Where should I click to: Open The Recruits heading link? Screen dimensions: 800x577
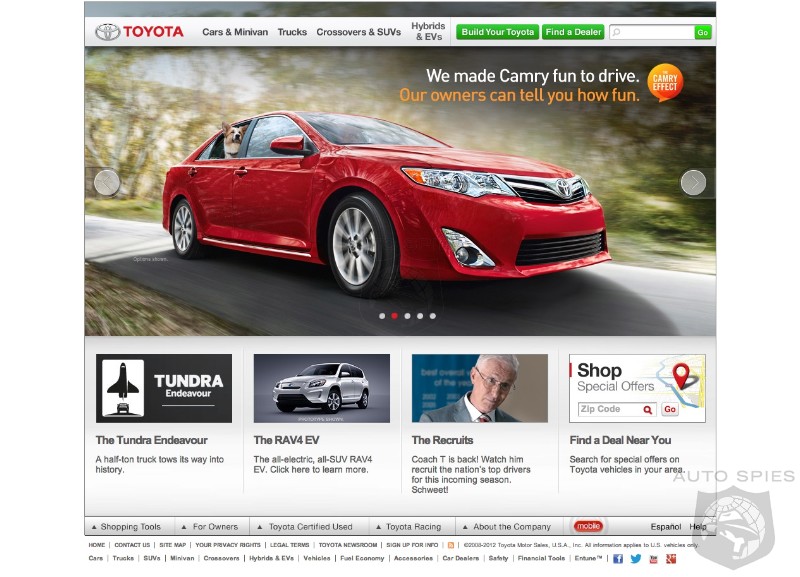point(442,440)
